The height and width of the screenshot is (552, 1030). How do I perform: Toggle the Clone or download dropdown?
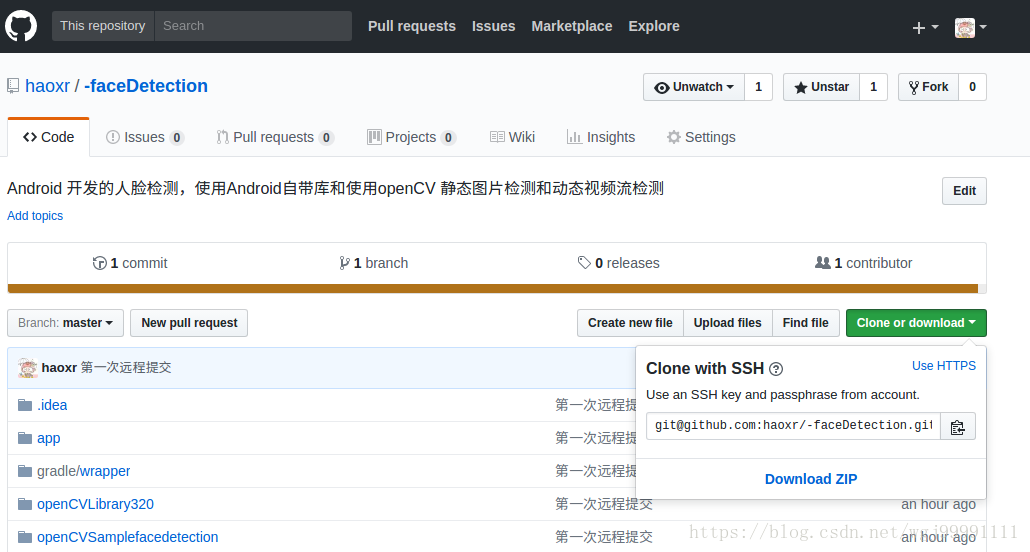(x=916, y=323)
